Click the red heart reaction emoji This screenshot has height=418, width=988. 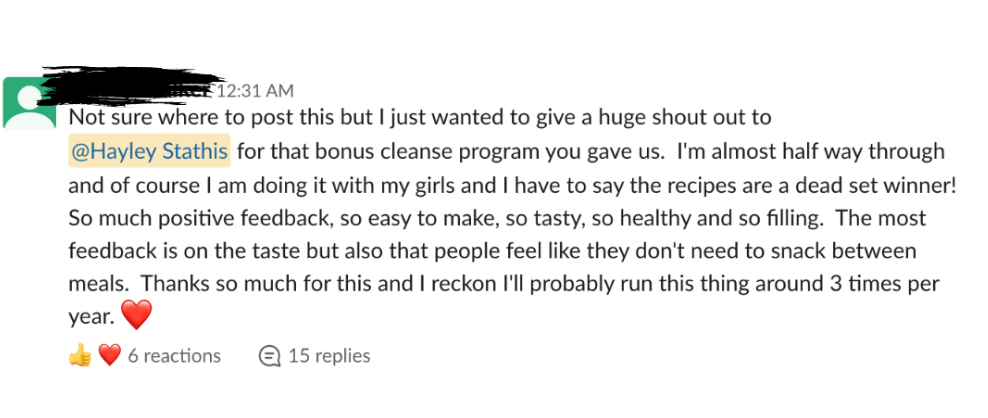click(109, 355)
